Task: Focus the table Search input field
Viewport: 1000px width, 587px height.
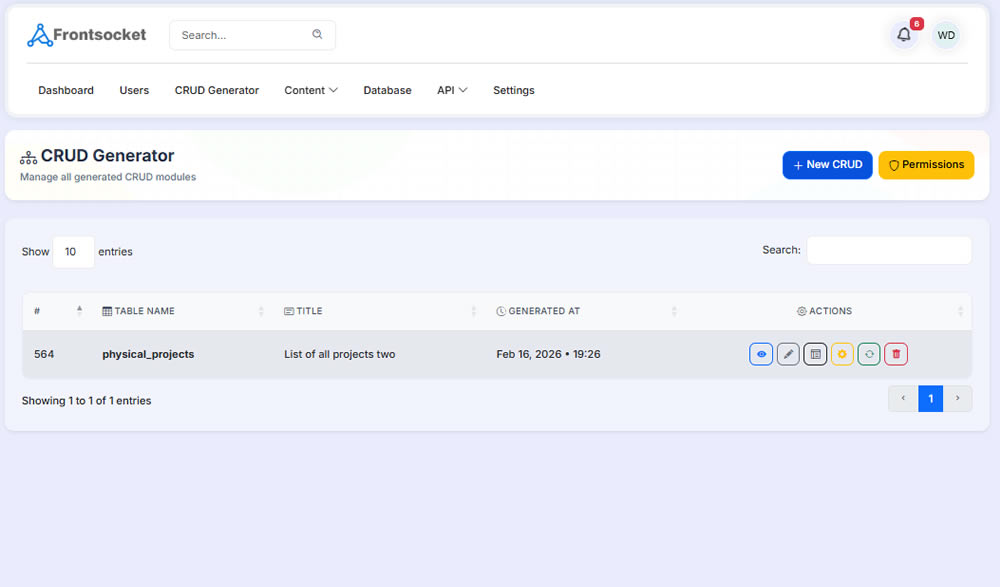Action: 888,250
